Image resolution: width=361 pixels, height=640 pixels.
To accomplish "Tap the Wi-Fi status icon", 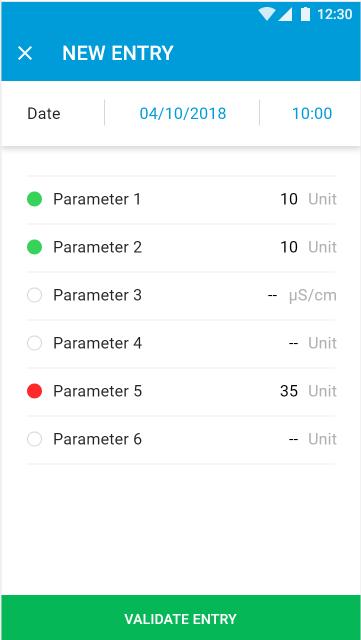I will point(267,14).
